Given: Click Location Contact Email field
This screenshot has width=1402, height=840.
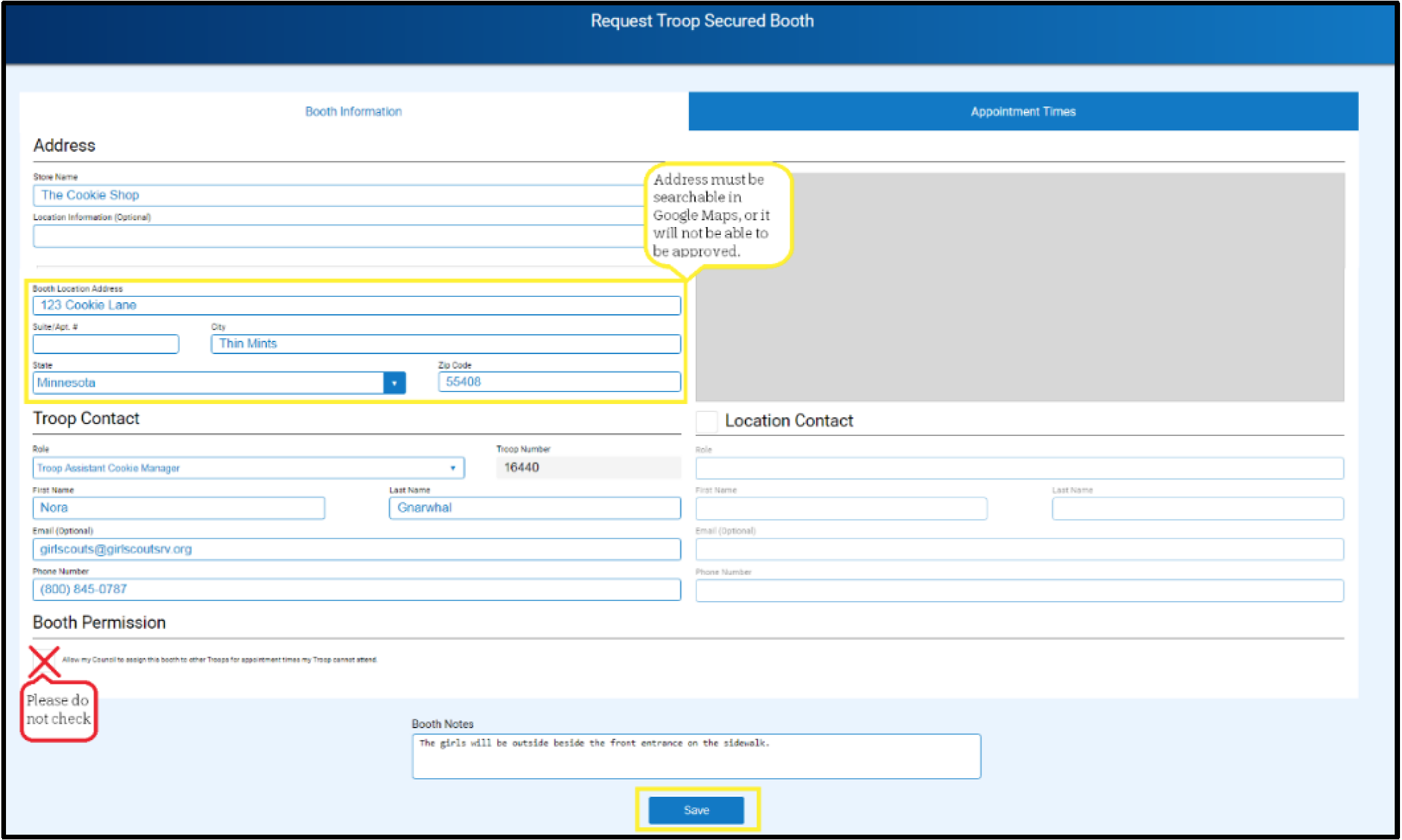Looking at the screenshot, I should 1019,549.
